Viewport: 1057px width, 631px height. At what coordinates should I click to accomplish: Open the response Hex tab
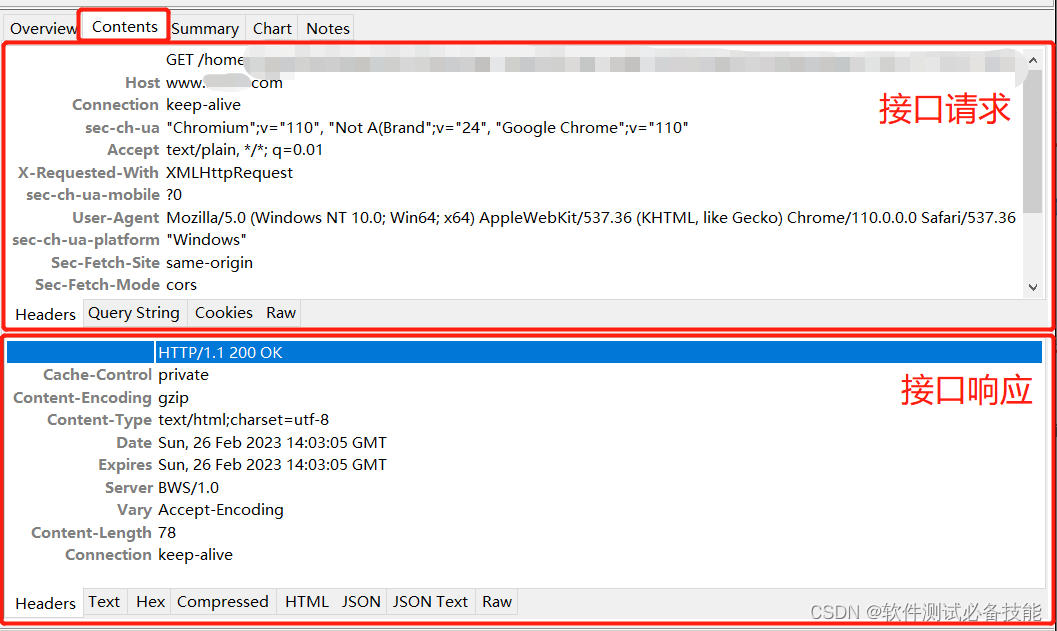pyautogui.click(x=150, y=601)
